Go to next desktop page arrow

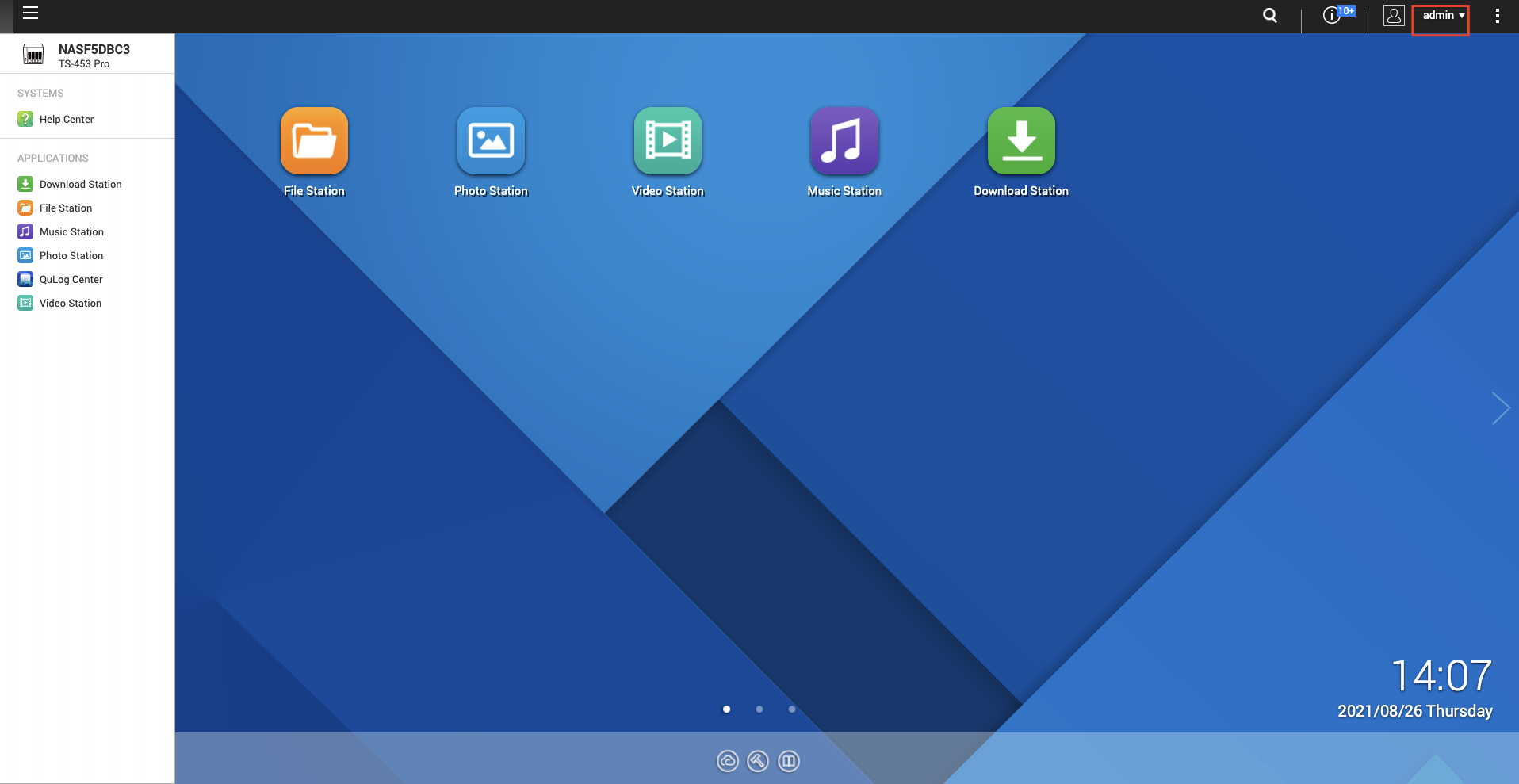click(x=1500, y=408)
